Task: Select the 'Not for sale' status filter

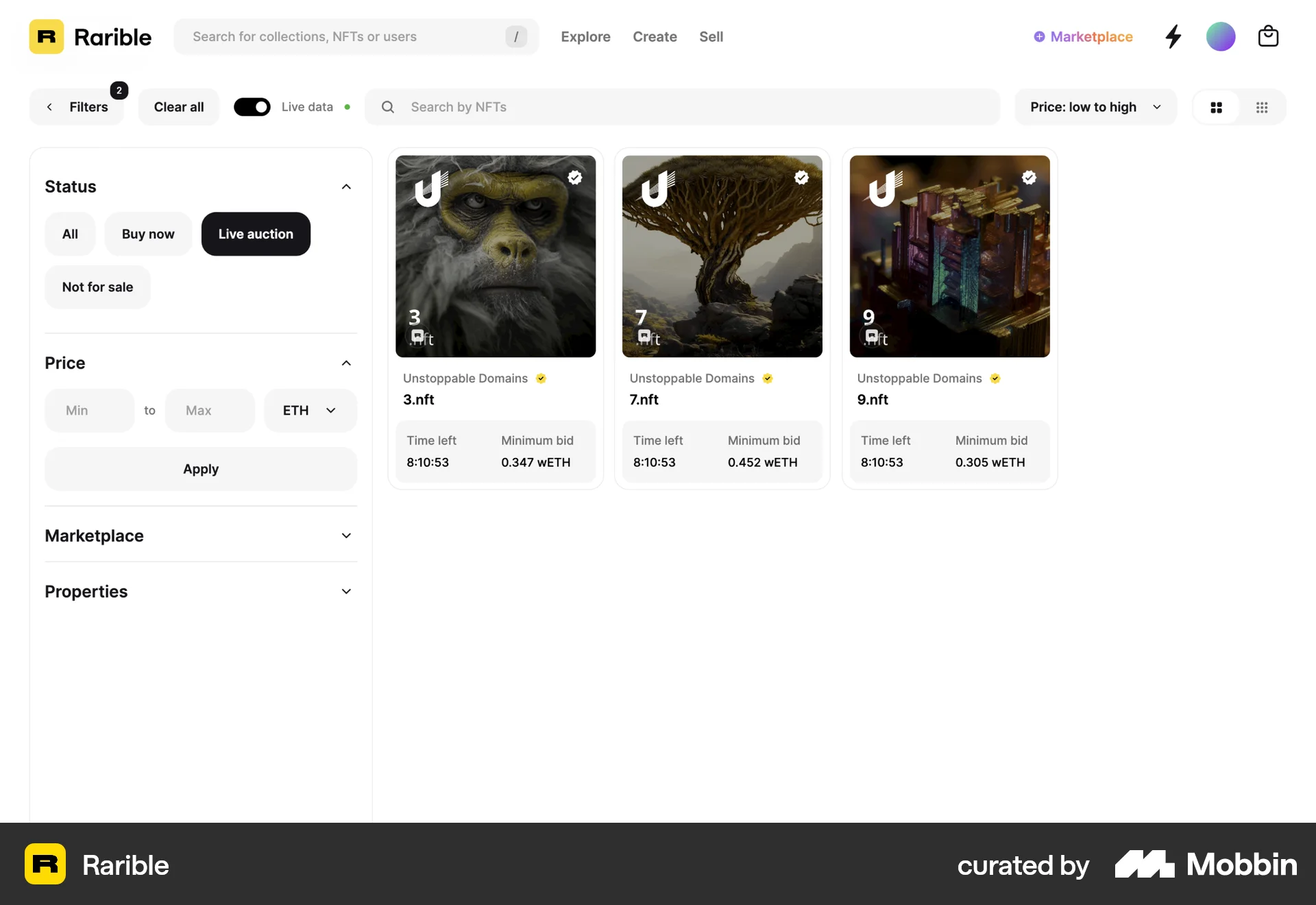Action: 97,287
